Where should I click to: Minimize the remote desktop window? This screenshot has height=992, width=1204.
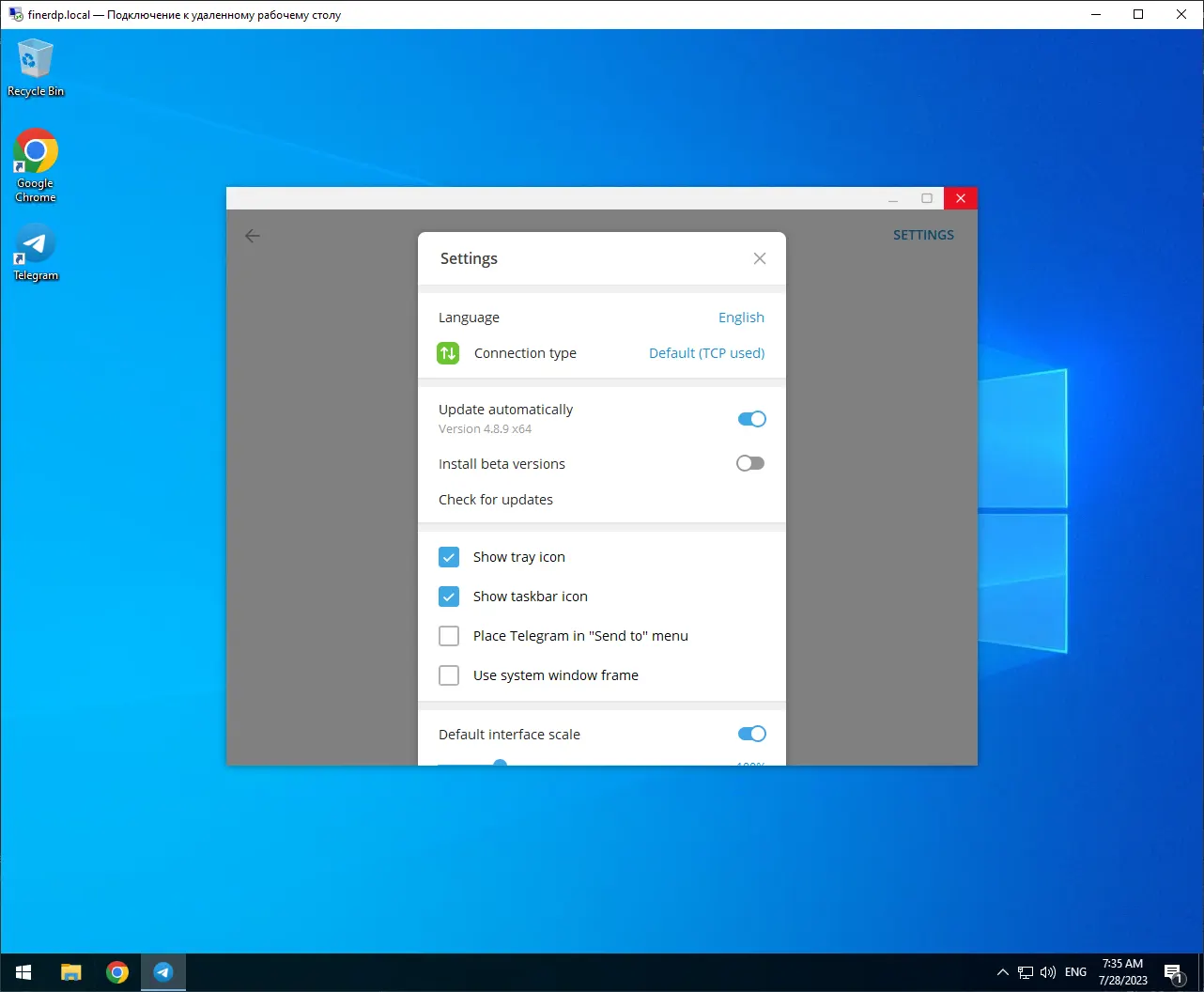(1095, 14)
